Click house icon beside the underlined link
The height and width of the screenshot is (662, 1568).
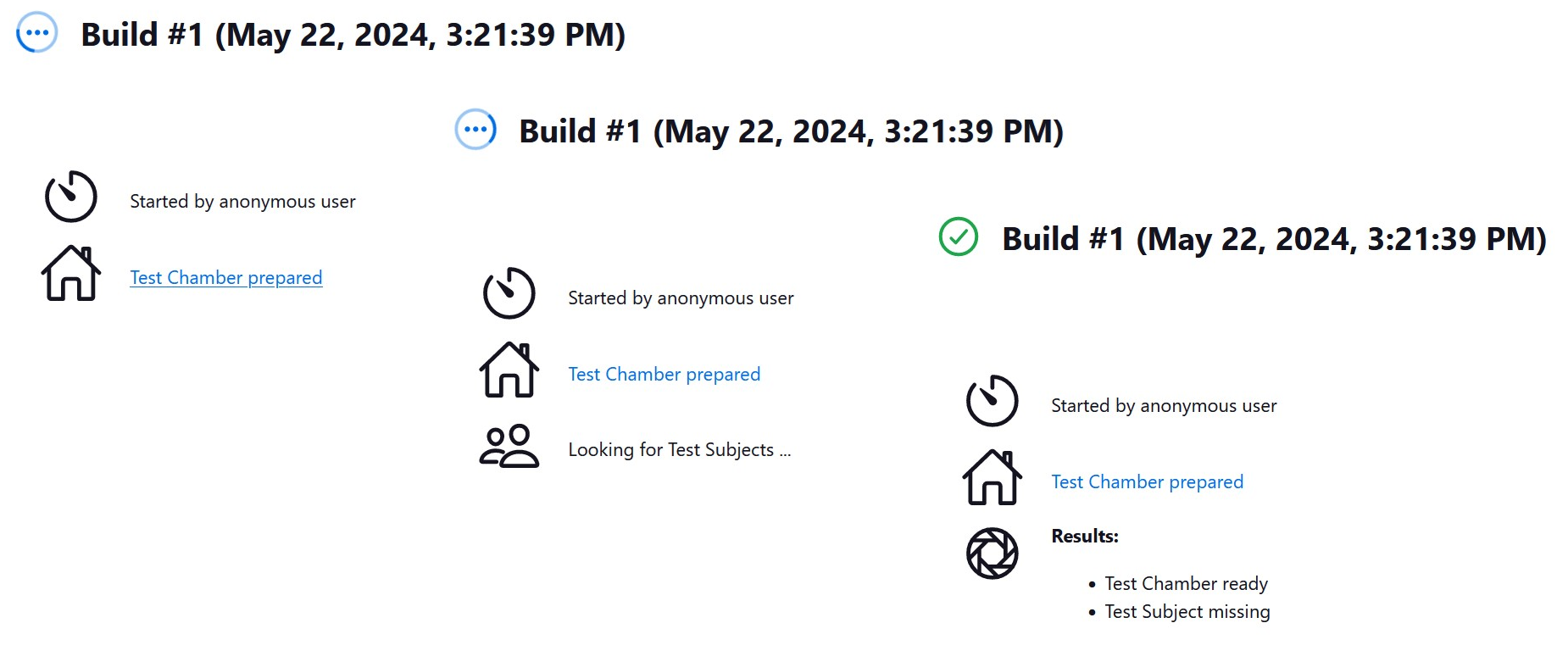pyautogui.click(x=71, y=274)
